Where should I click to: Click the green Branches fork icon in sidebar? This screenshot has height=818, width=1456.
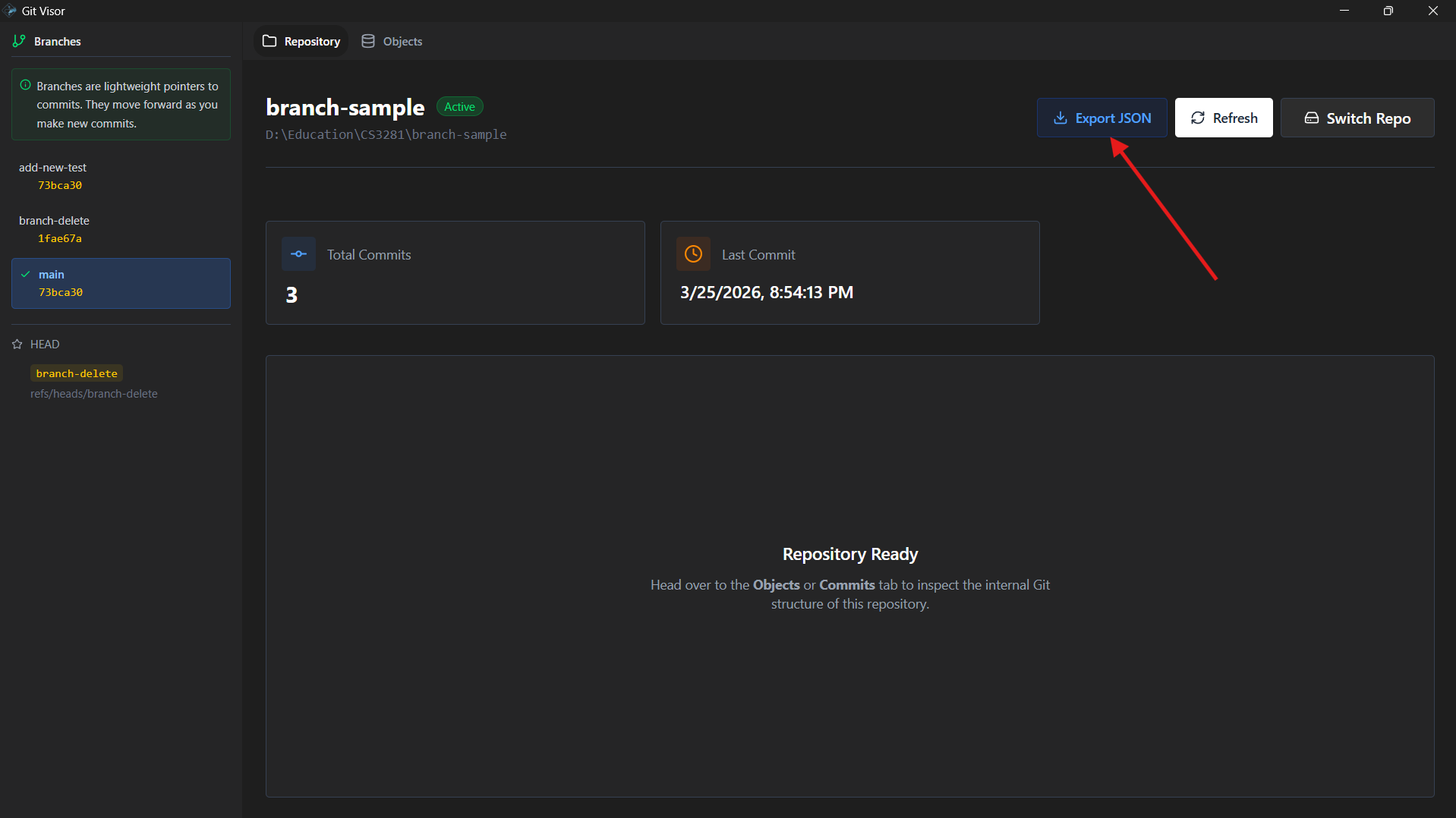coord(19,41)
